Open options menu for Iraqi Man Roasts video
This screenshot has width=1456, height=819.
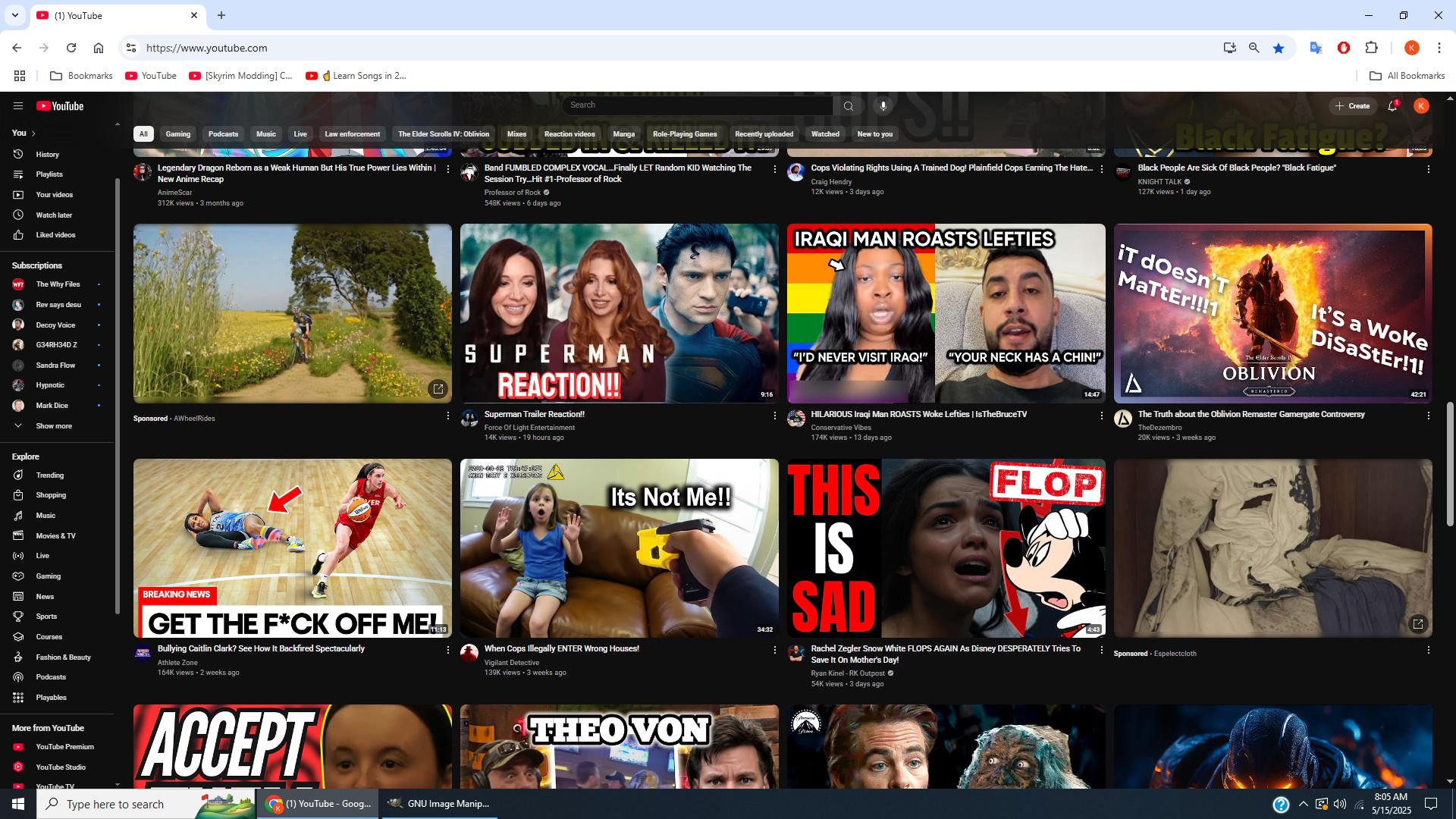point(1101,416)
